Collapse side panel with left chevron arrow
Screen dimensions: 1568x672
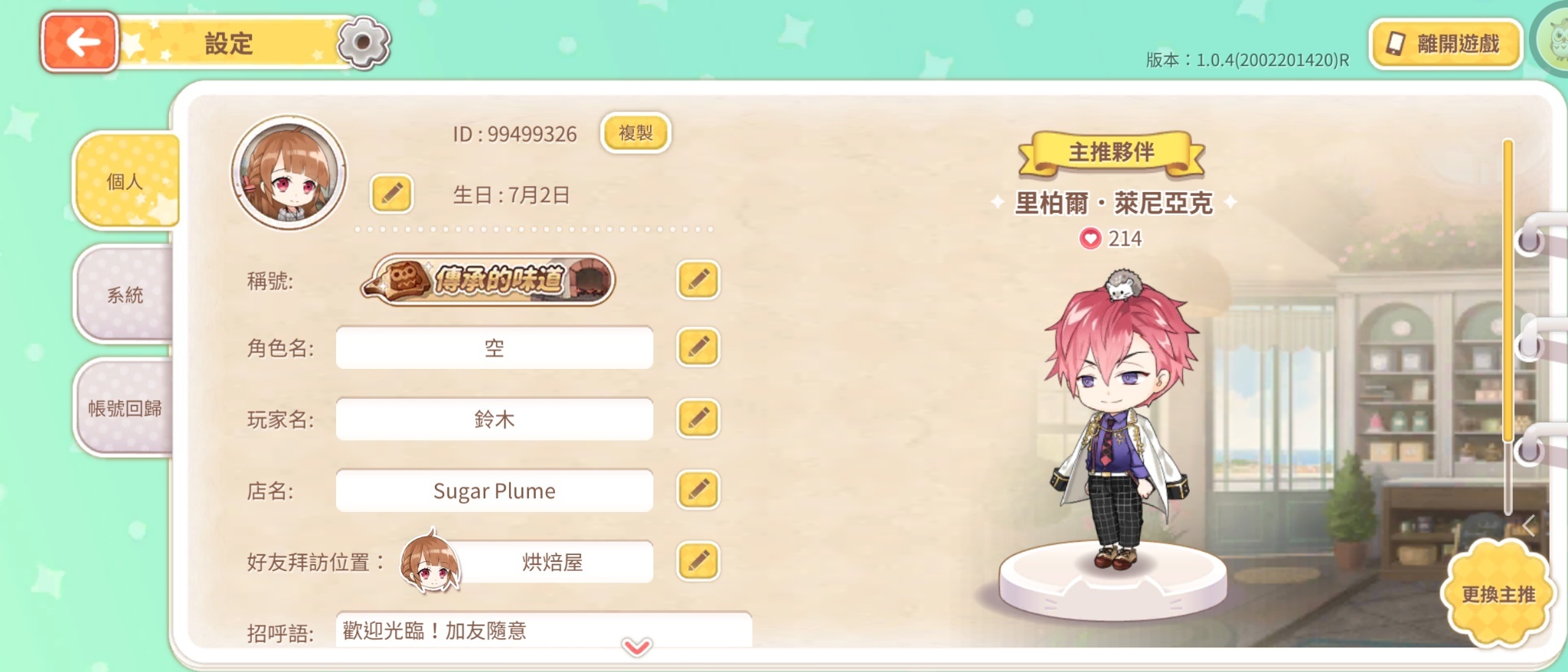(1528, 525)
